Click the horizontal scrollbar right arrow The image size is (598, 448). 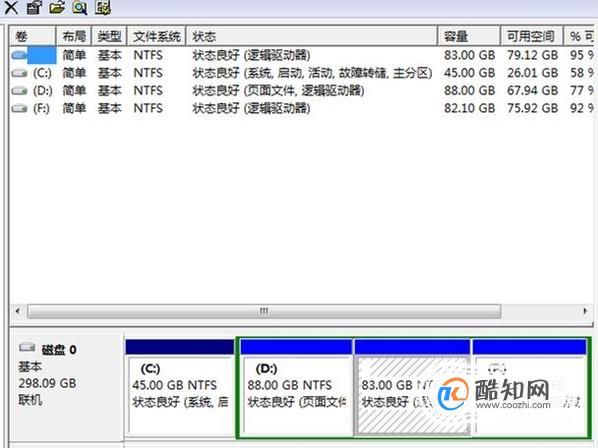click(x=585, y=311)
